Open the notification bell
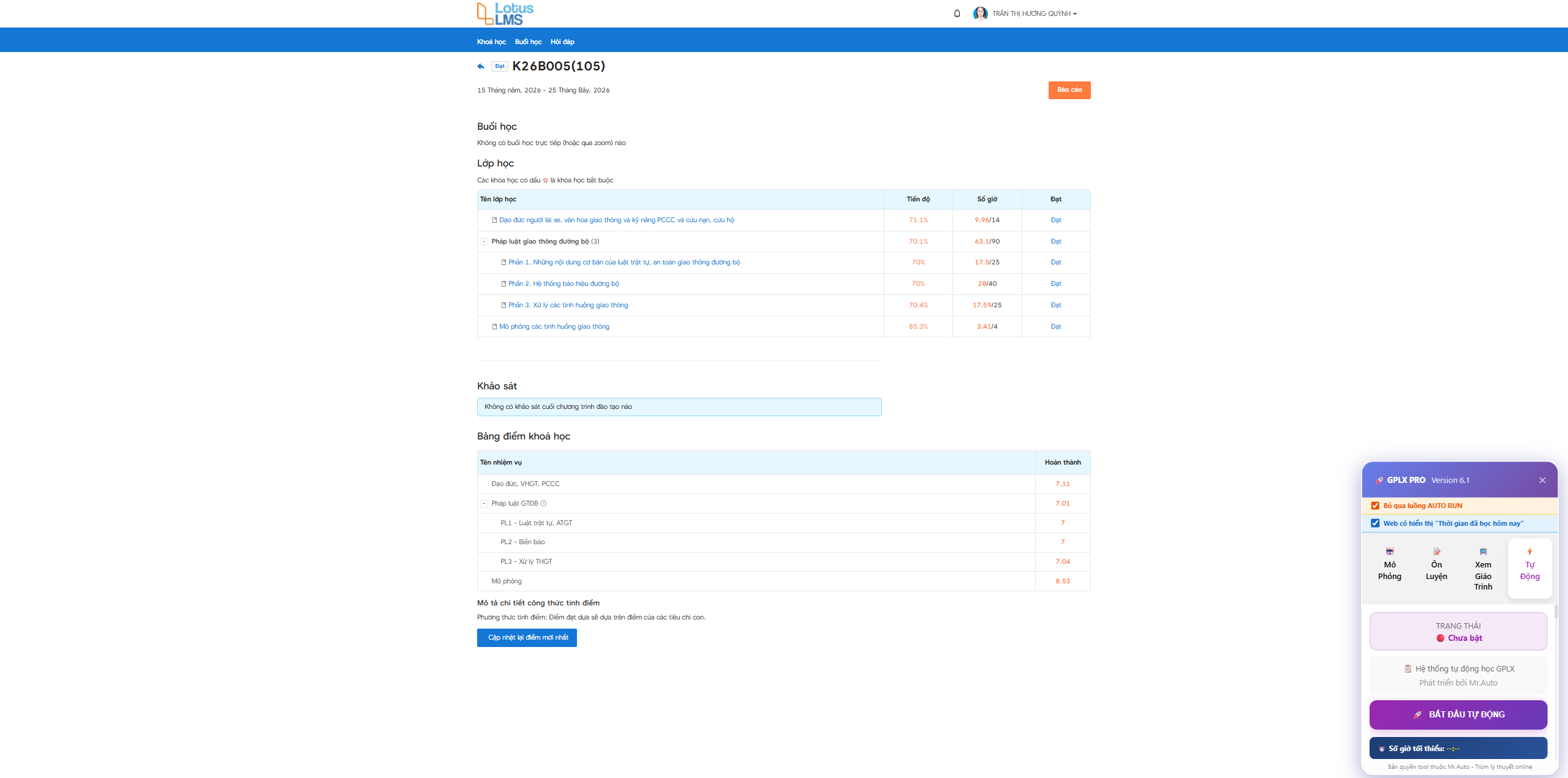 957,13
